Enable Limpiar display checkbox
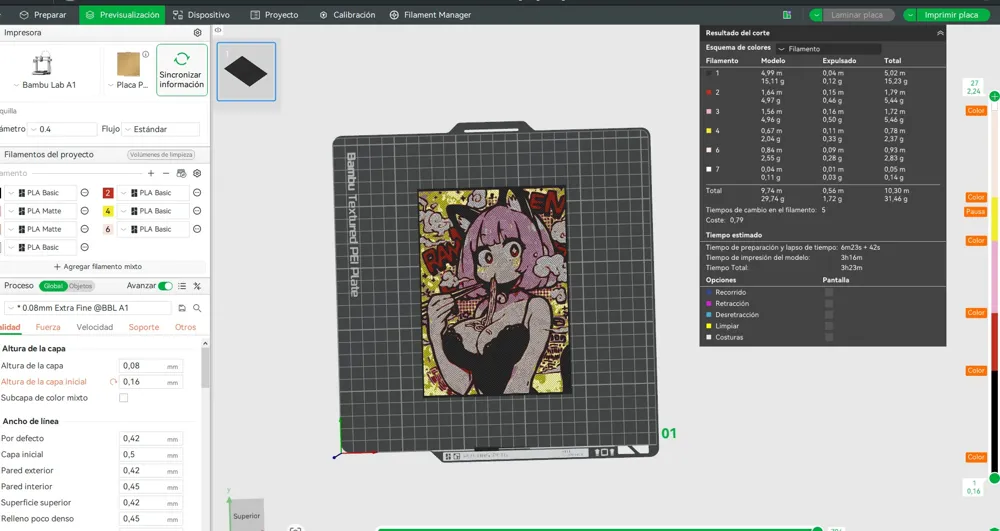 pos(828,326)
